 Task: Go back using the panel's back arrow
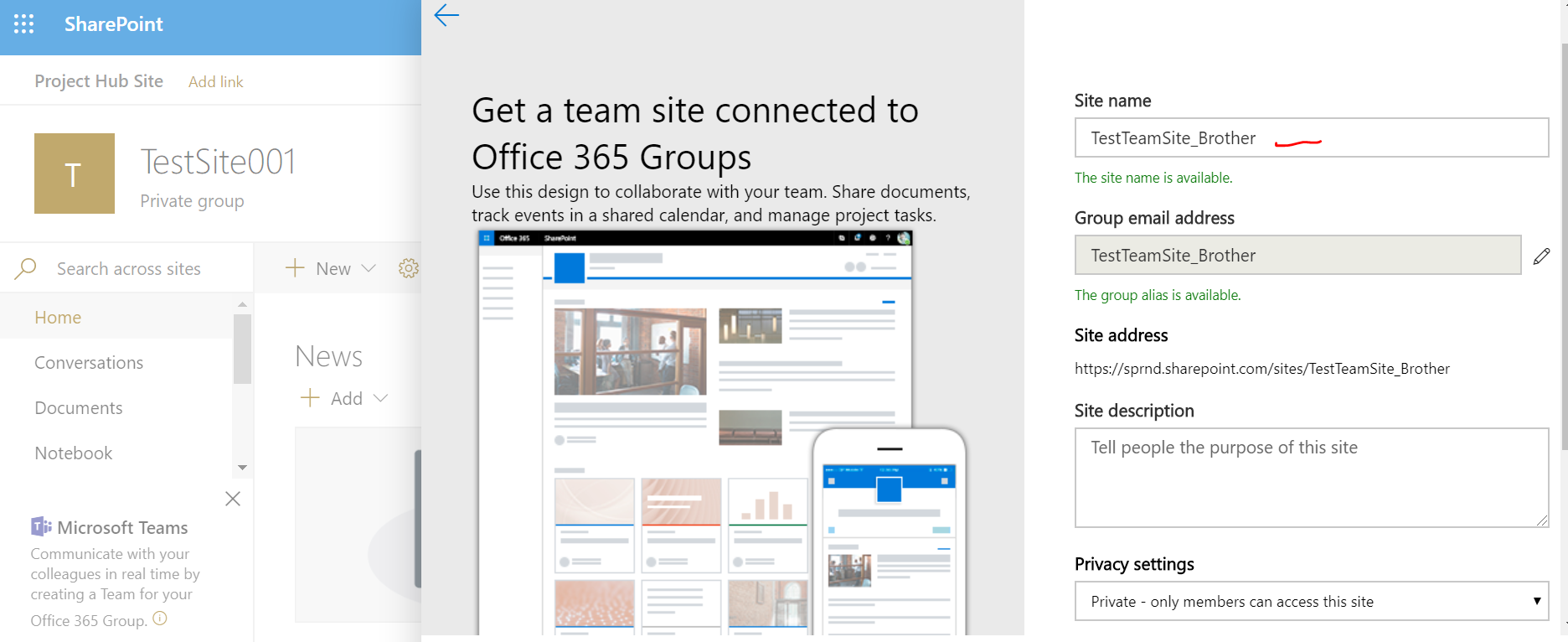click(446, 15)
